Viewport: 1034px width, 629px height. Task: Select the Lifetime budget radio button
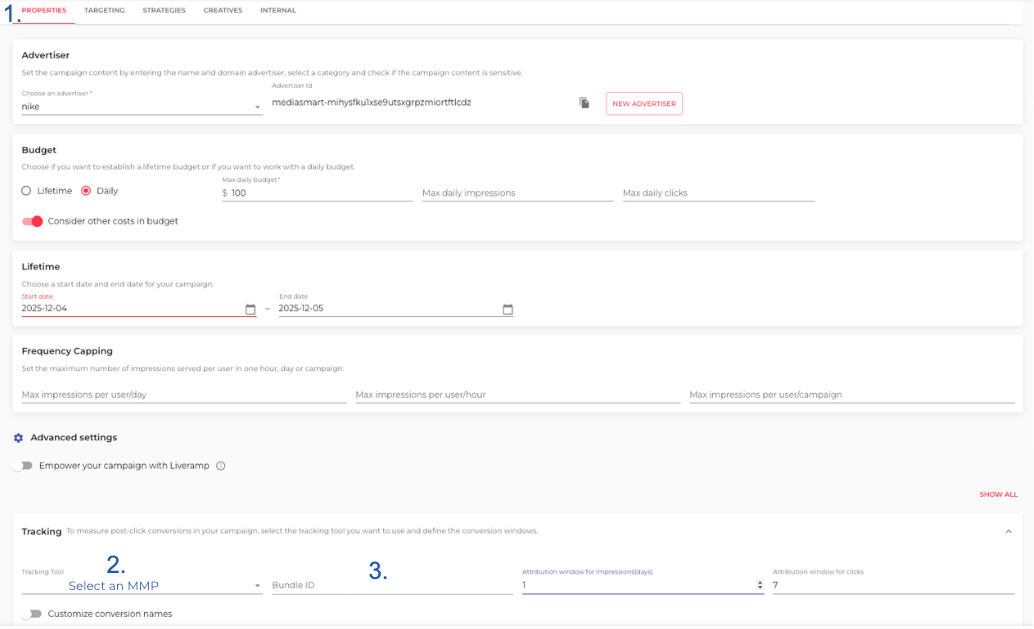click(27, 191)
